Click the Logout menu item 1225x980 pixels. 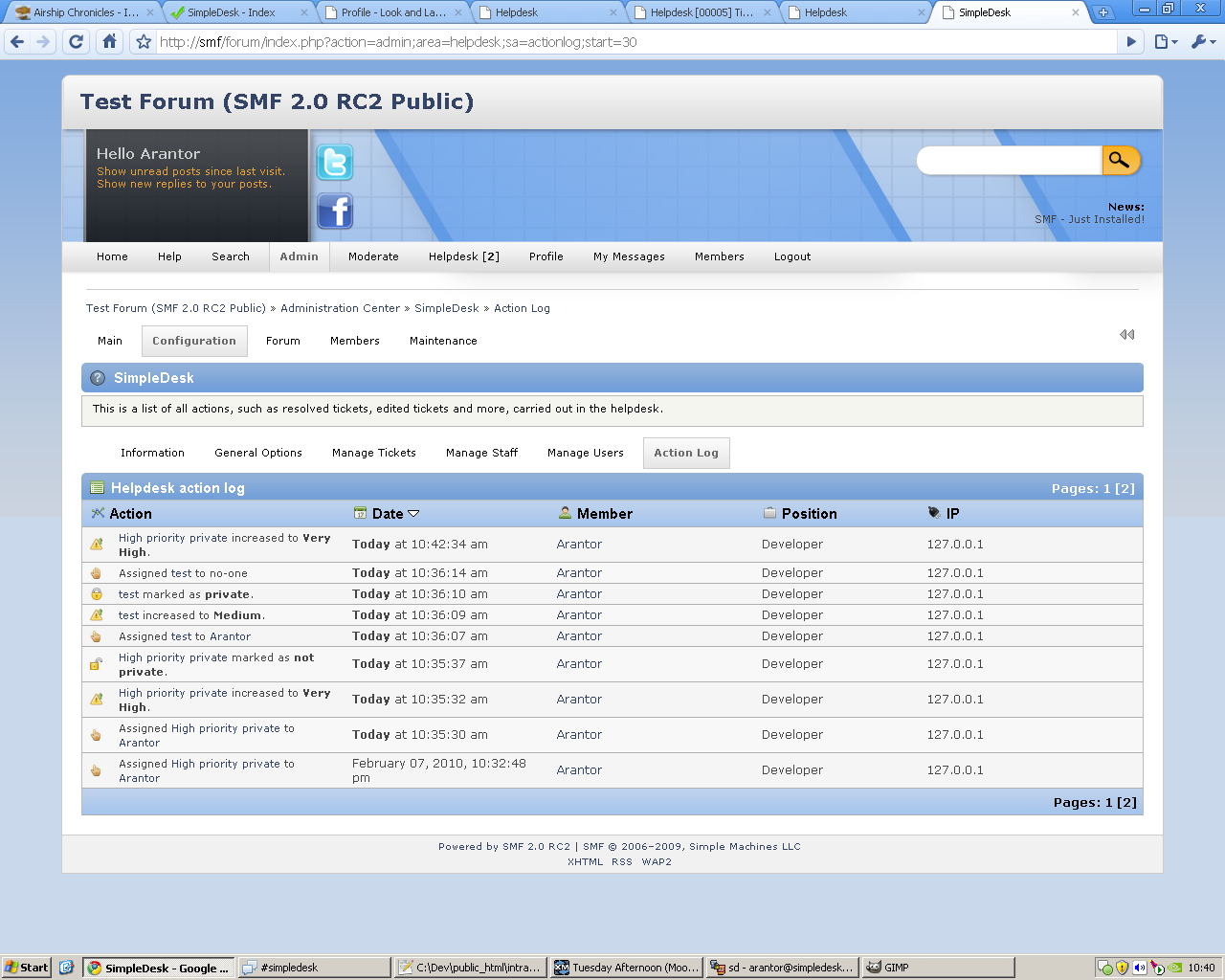pos(792,256)
